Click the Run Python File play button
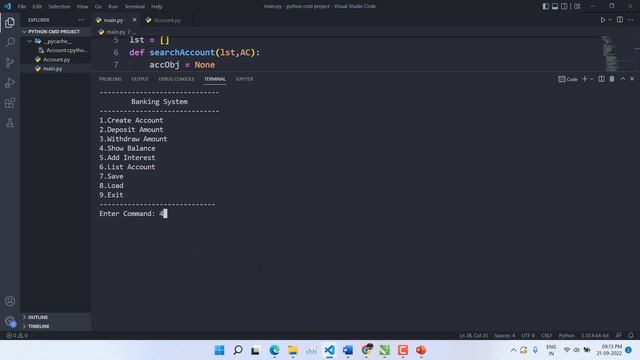640x360 pixels. [x=602, y=20]
